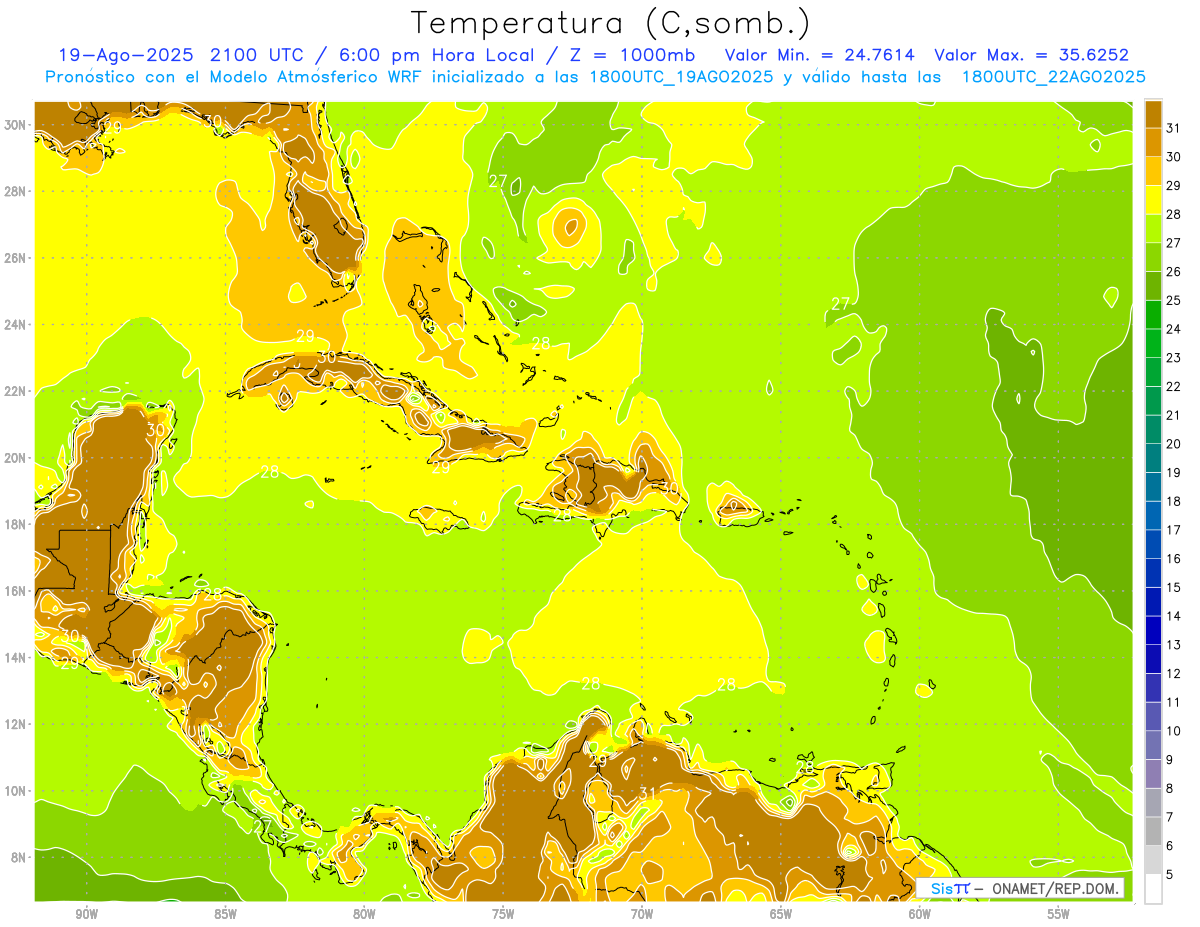Screen dimensions: 1200x927
Task: Click the legend value '25'
Action: coord(1174,300)
